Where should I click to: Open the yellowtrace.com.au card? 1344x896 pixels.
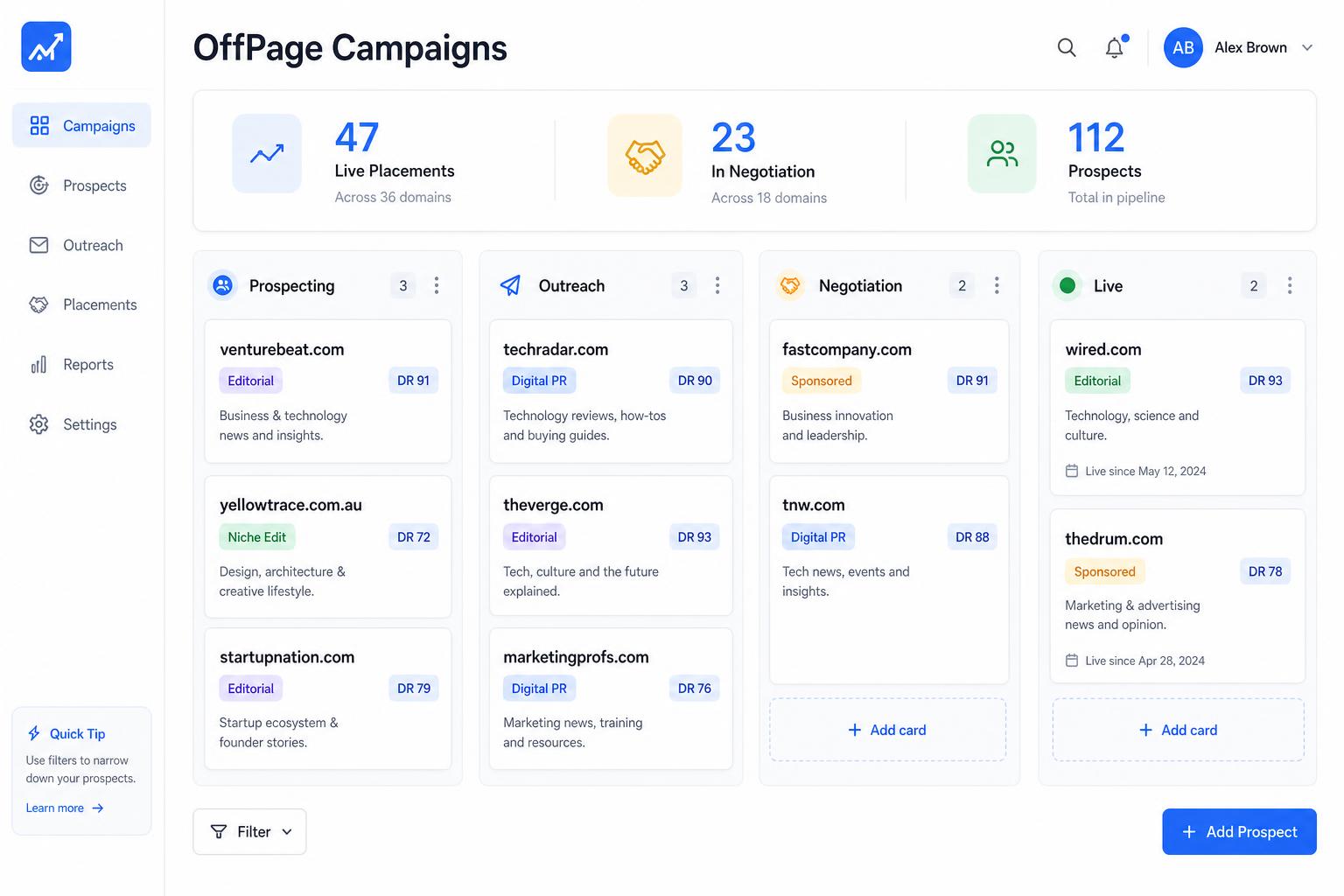click(x=328, y=546)
